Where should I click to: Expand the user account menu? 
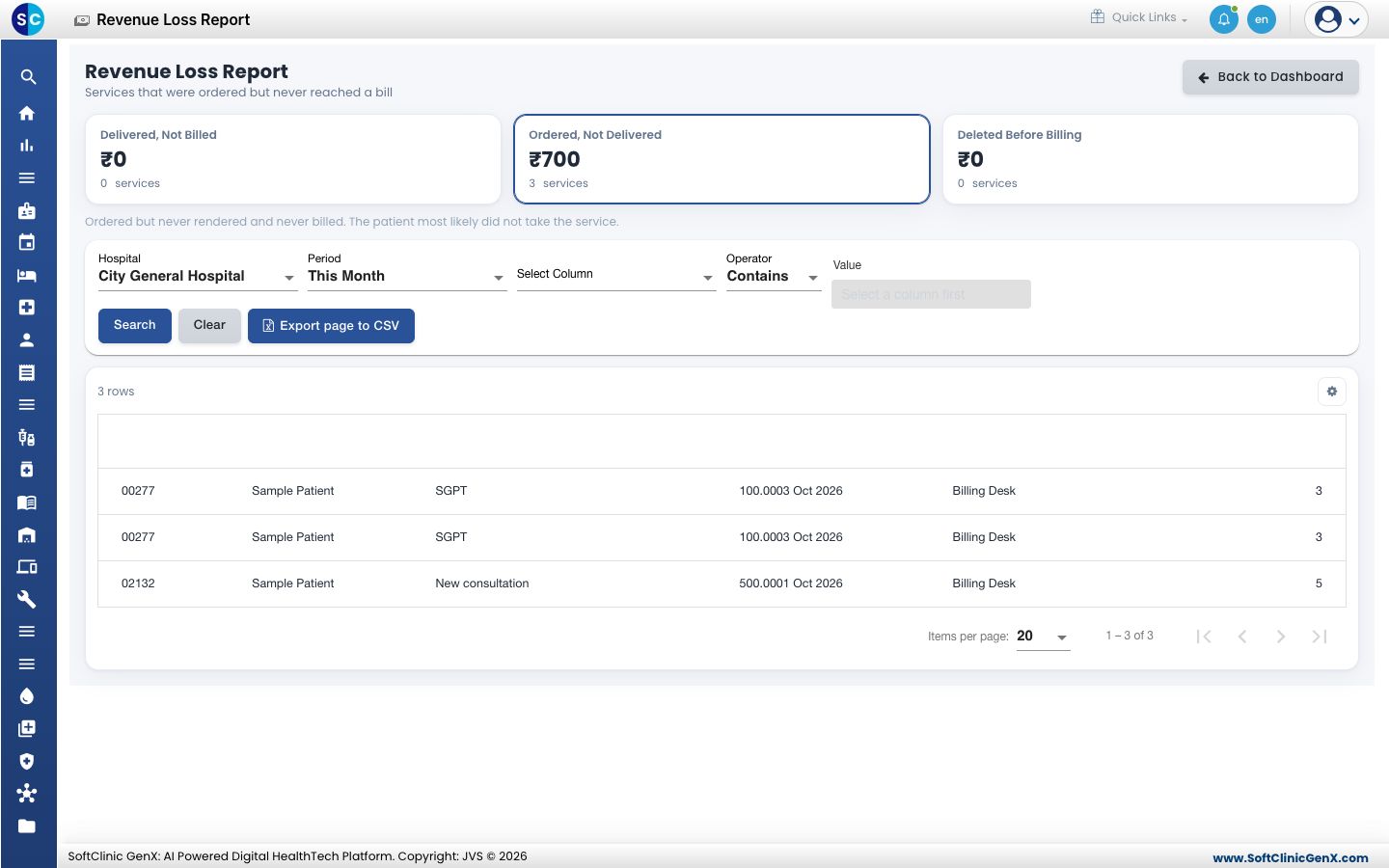(1336, 19)
